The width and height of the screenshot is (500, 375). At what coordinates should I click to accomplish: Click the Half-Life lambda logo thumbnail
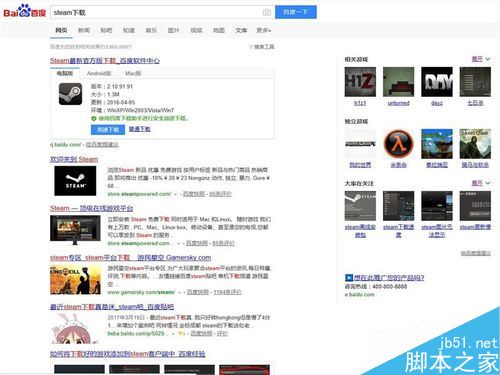pyautogui.click(x=398, y=144)
